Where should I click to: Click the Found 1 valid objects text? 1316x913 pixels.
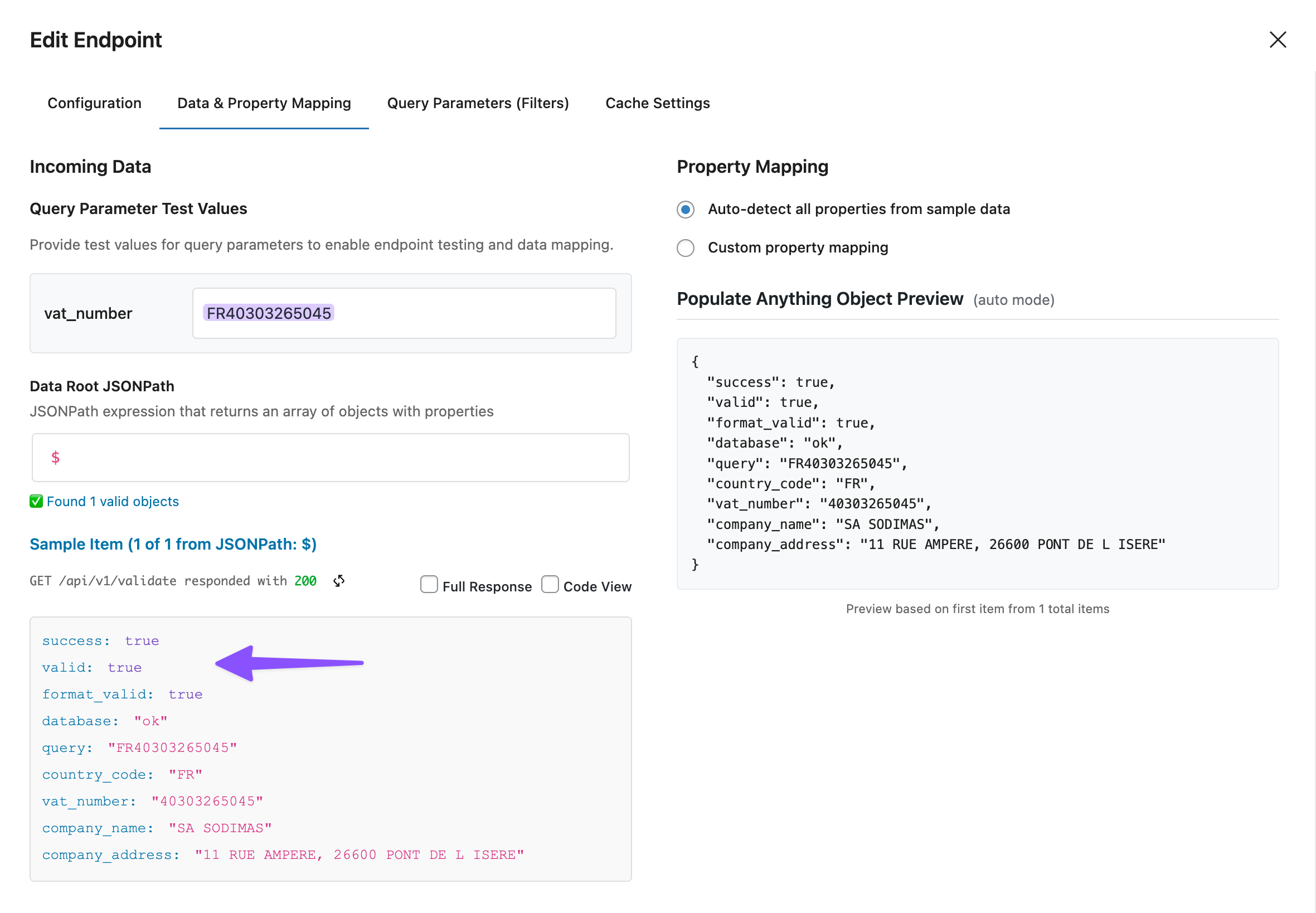113,501
